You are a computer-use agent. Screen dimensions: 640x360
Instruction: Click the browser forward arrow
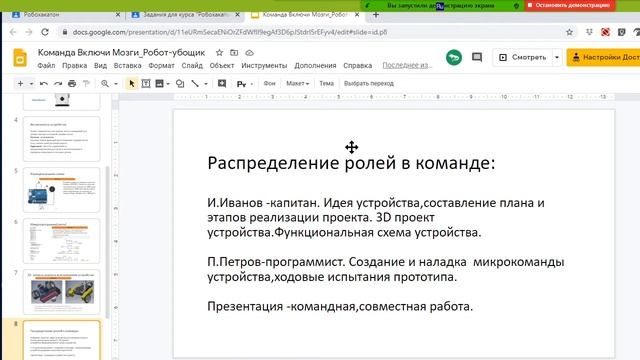[29, 32]
